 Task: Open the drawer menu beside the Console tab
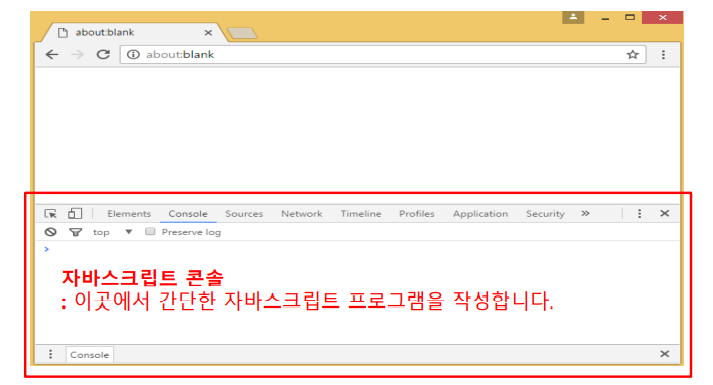50,354
